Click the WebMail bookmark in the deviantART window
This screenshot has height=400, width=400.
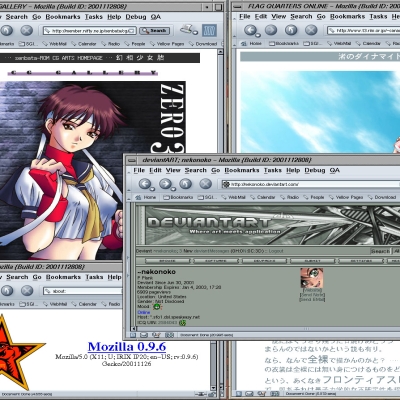[x=233, y=197]
